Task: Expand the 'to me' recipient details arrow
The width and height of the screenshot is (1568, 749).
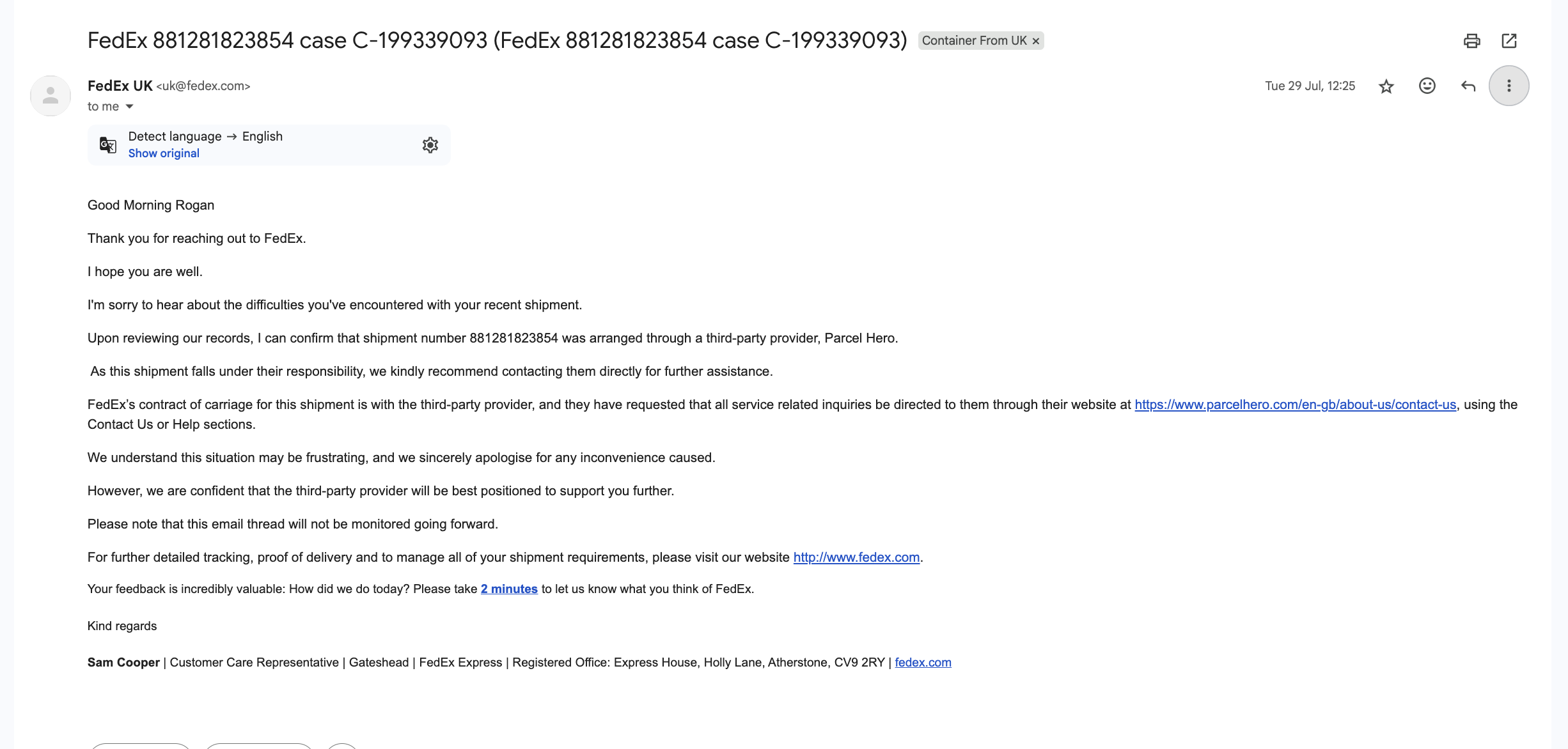Action: [x=130, y=107]
